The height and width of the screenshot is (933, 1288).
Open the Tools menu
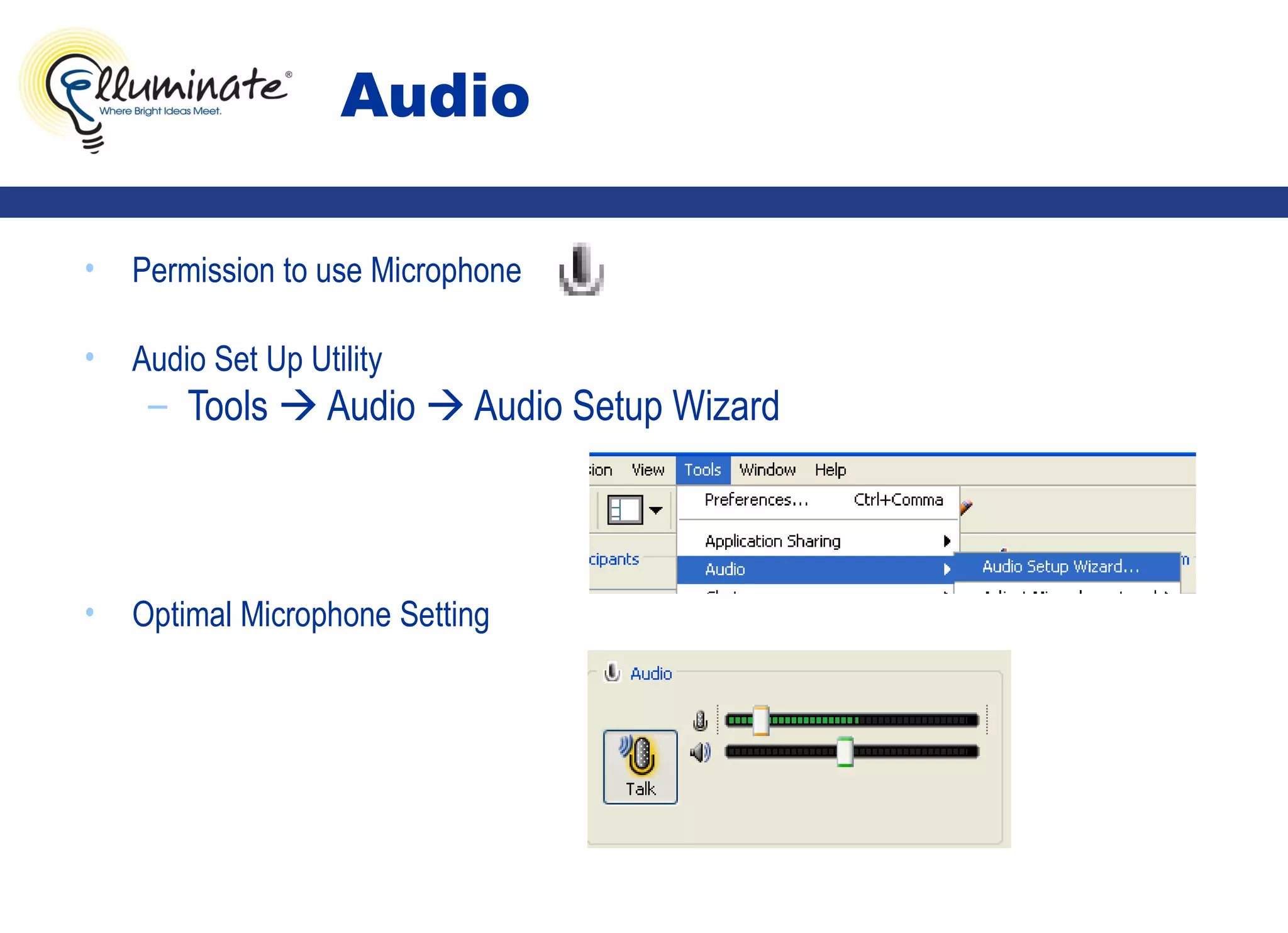pyautogui.click(x=702, y=470)
